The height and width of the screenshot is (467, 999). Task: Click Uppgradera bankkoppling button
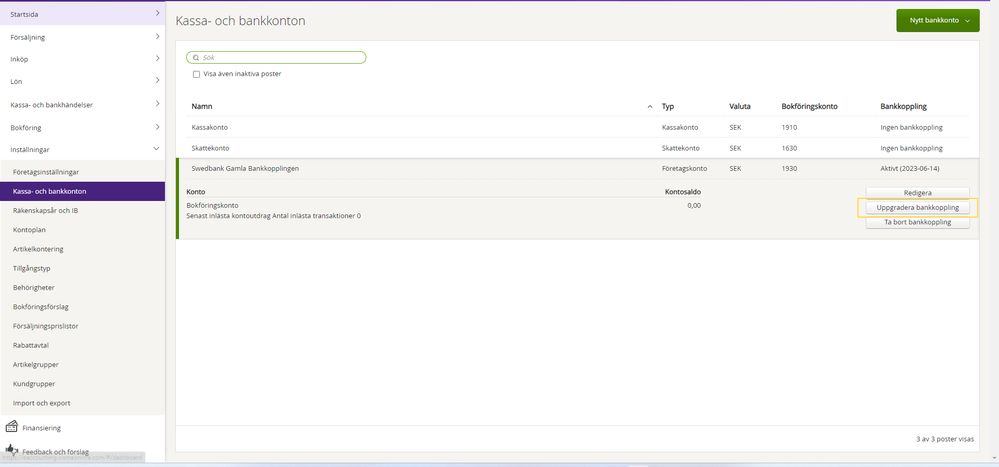pyautogui.click(x=917, y=208)
